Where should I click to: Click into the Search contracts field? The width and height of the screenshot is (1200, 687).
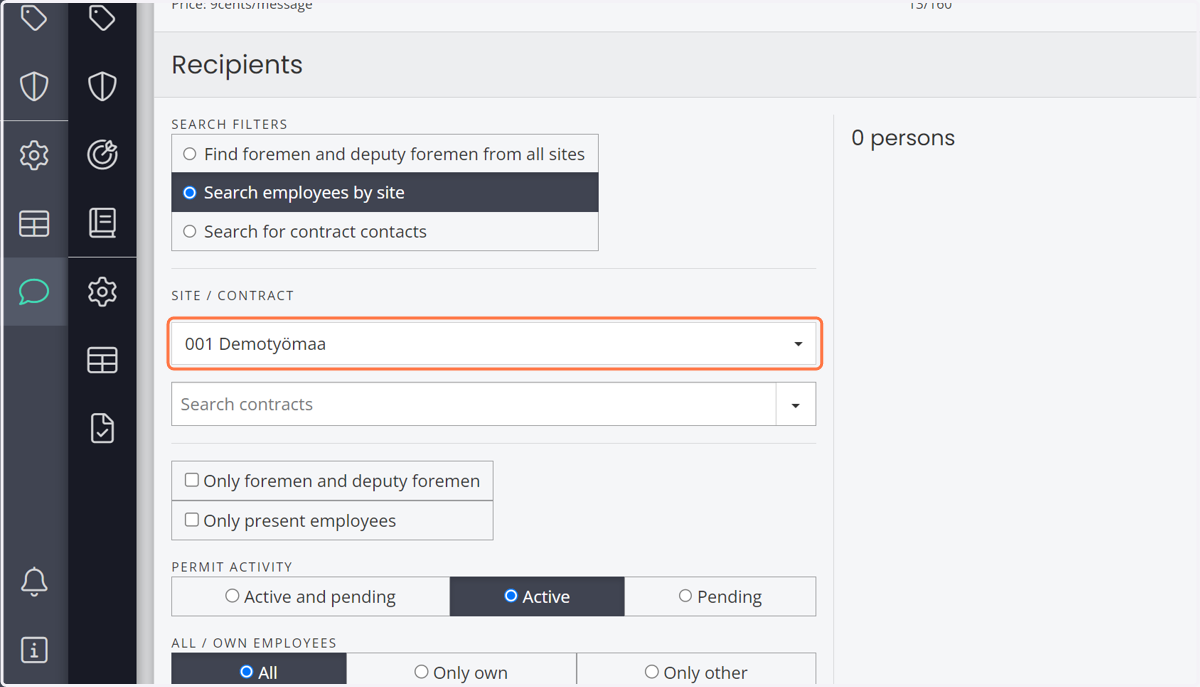coord(474,404)
